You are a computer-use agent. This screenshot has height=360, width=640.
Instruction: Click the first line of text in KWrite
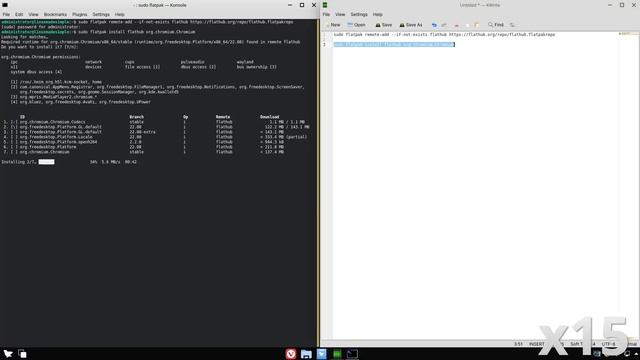coord(444,35)
